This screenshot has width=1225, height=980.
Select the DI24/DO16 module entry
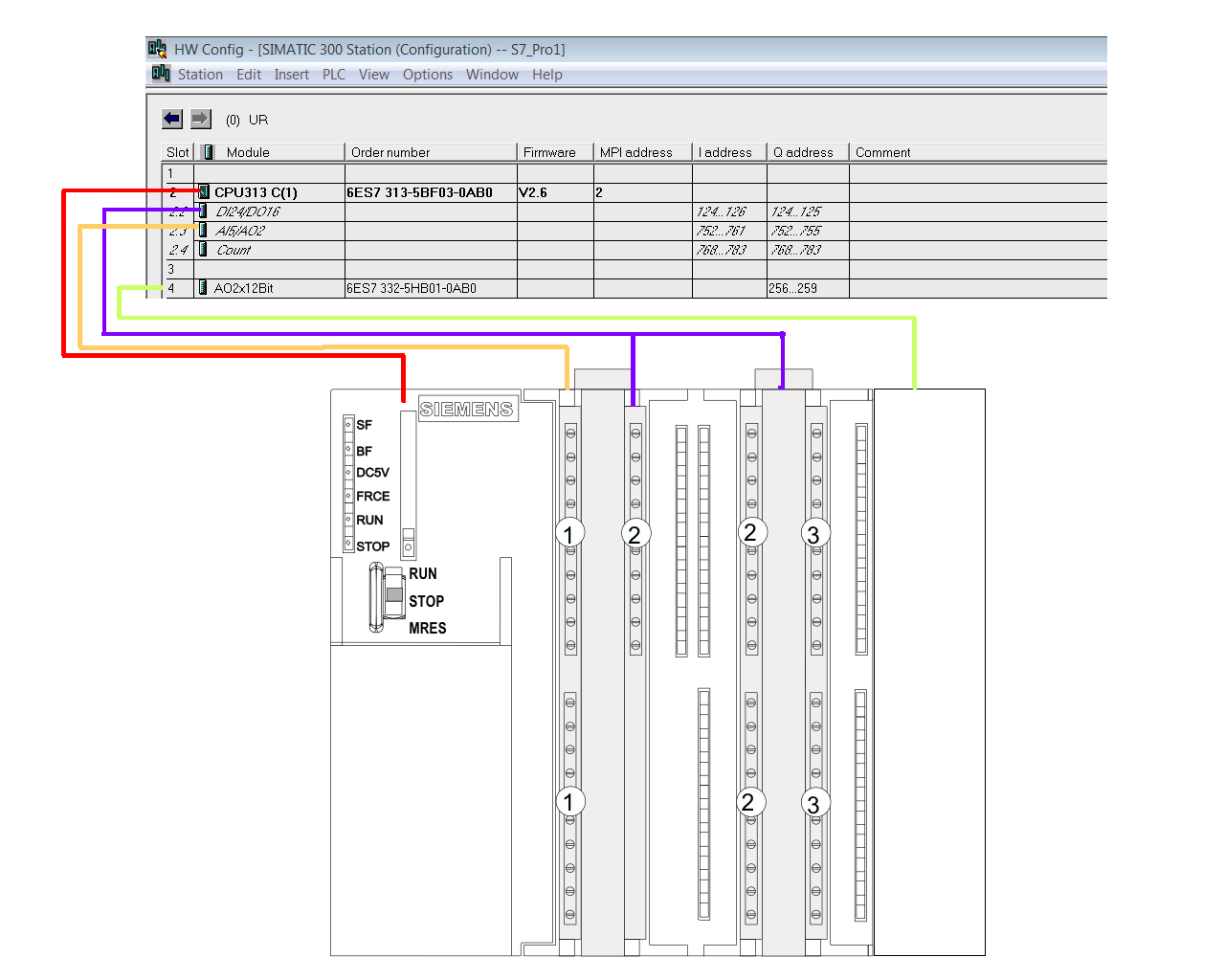tap(248, 212)
